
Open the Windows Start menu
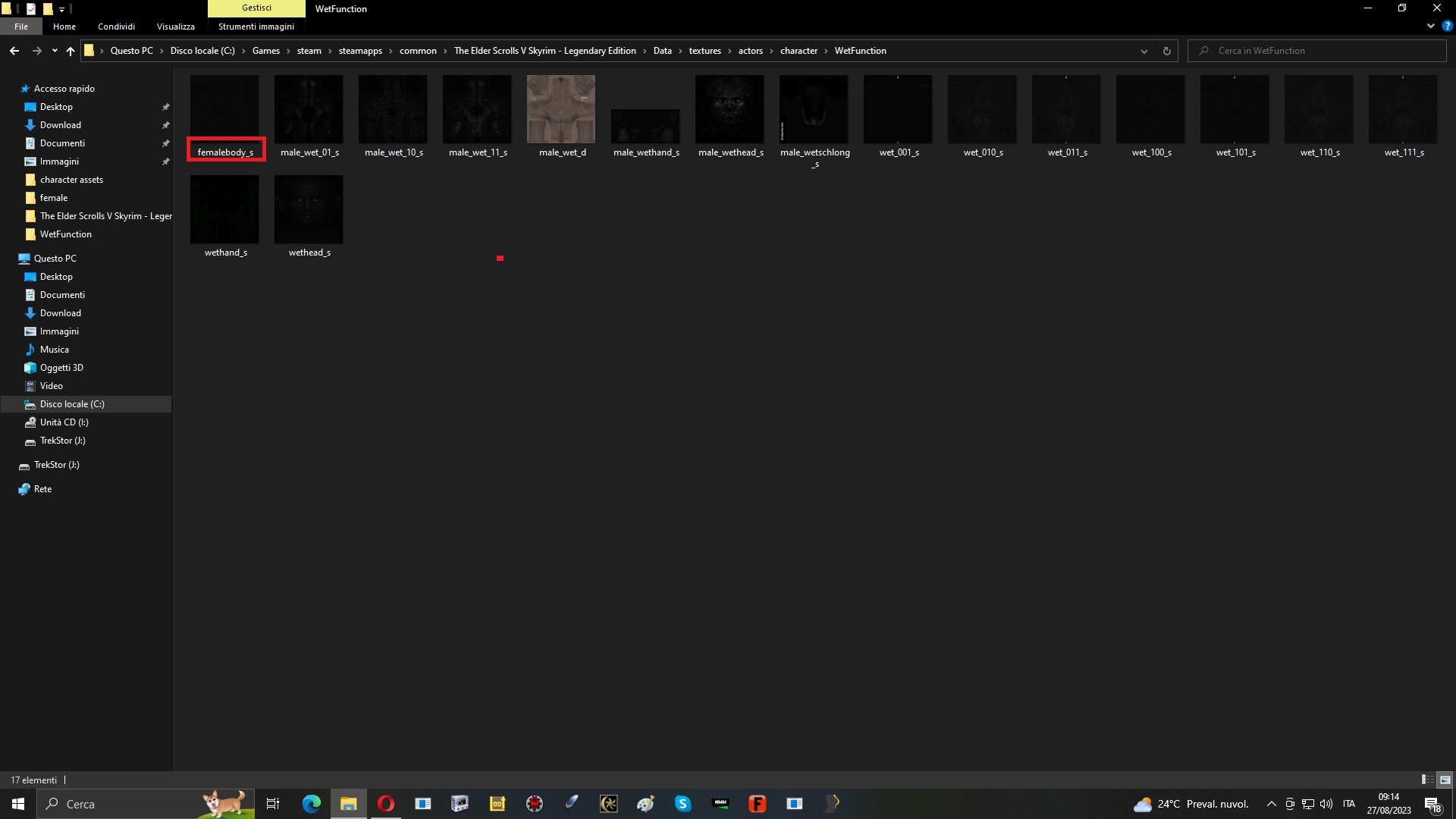[18, 804]
